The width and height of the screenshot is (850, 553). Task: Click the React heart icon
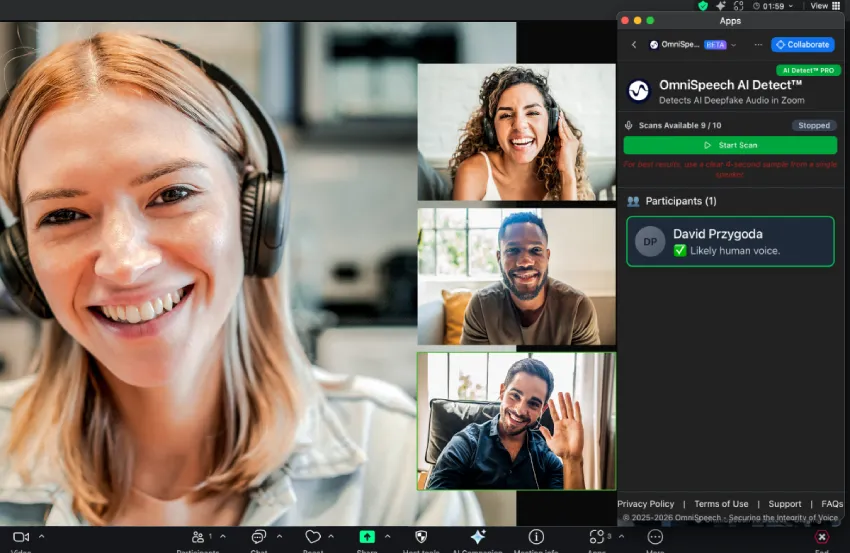[313, 537]
